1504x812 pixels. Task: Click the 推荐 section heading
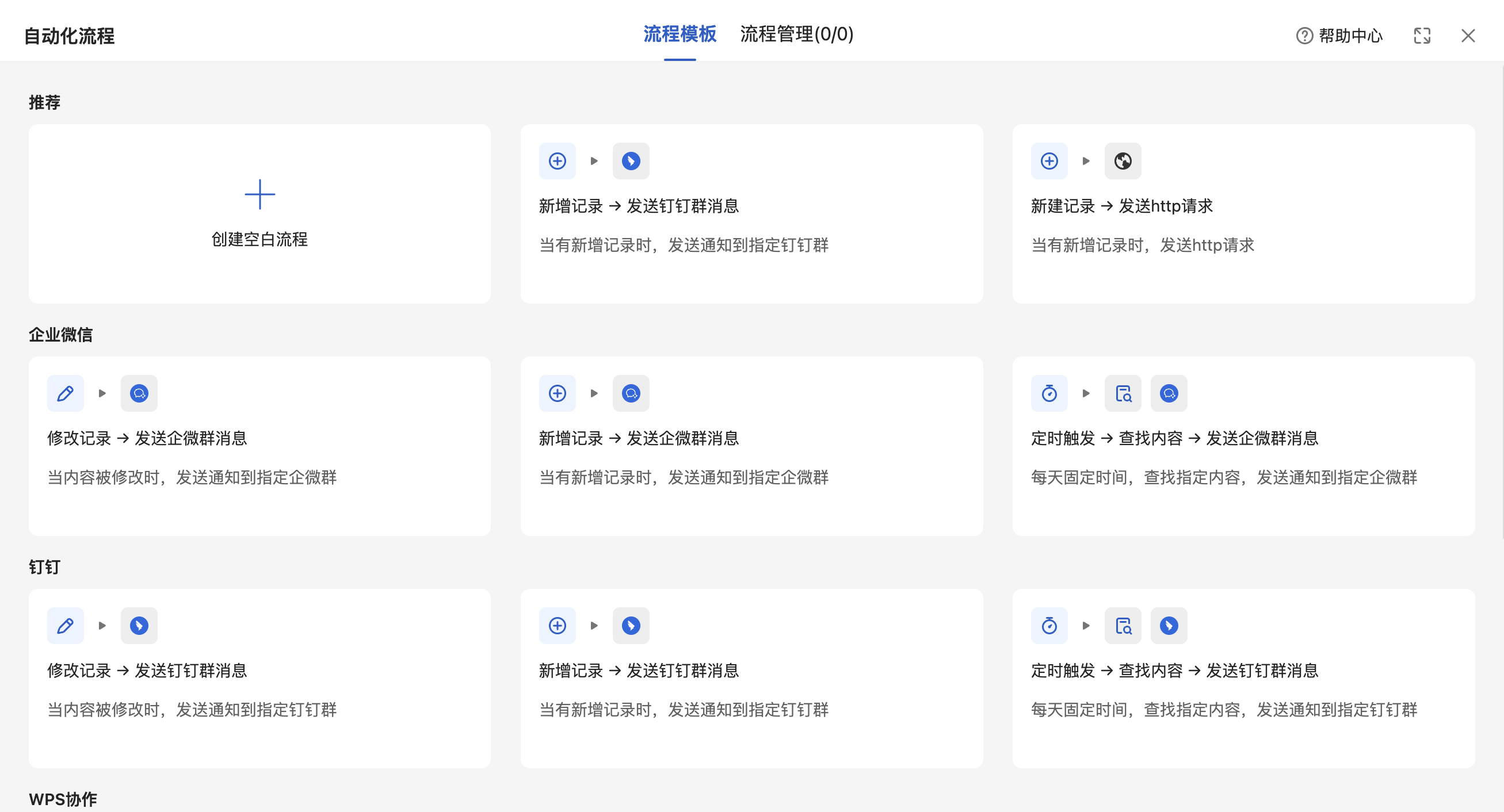pos(45,103)
